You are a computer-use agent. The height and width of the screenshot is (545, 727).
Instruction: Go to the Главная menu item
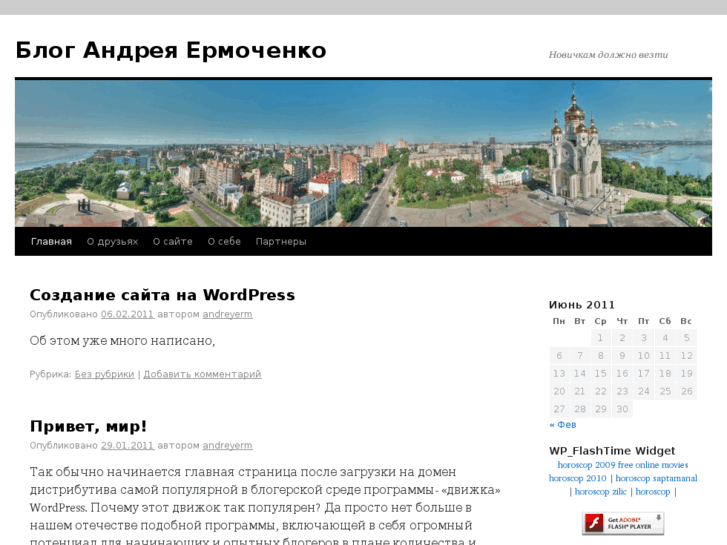click(x=51, y=241)
